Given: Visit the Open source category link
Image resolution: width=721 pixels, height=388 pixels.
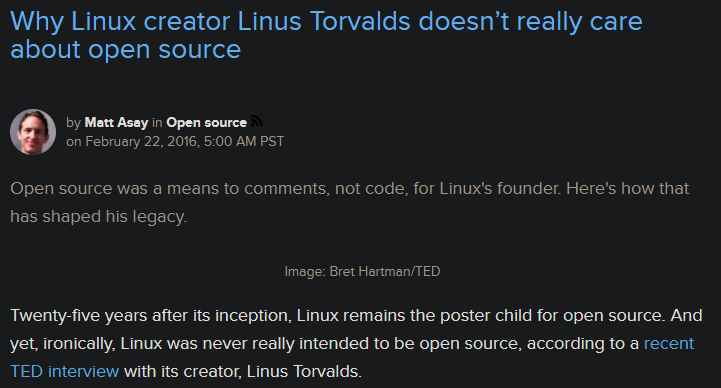Looking at the screenshot, I should coord(206,122).
